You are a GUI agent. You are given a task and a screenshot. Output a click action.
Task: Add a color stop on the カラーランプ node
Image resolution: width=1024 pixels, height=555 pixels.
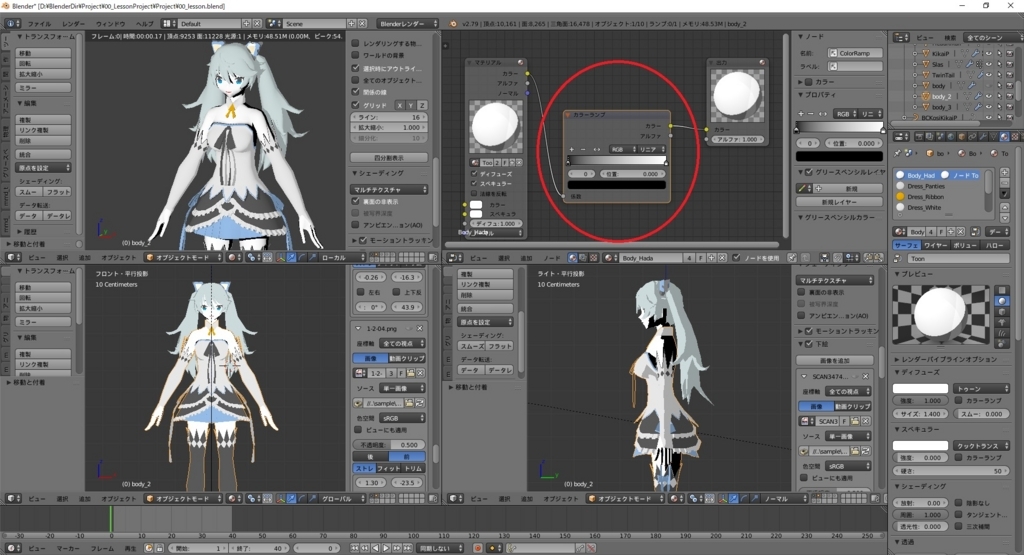coord(572,150)
